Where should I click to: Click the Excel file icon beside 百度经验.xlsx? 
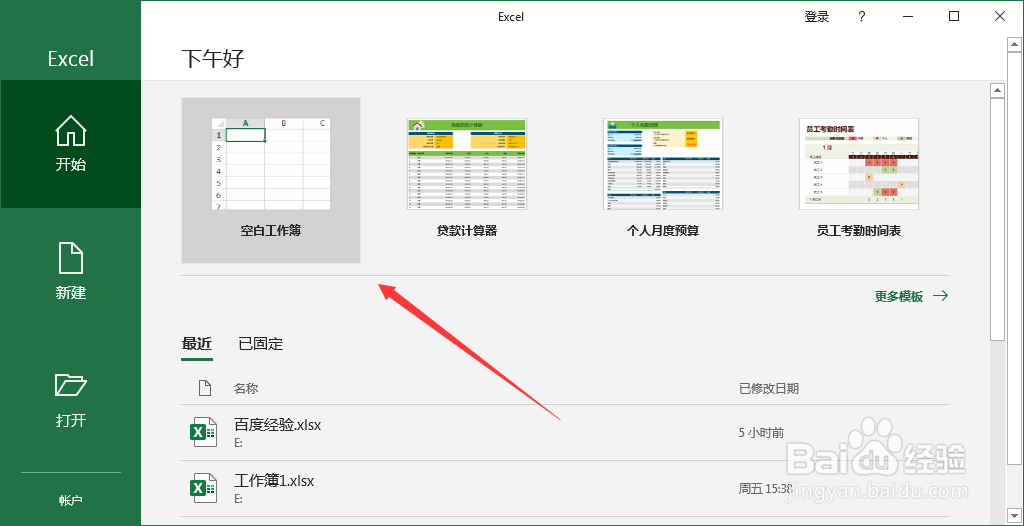click(x=203, y=433)
